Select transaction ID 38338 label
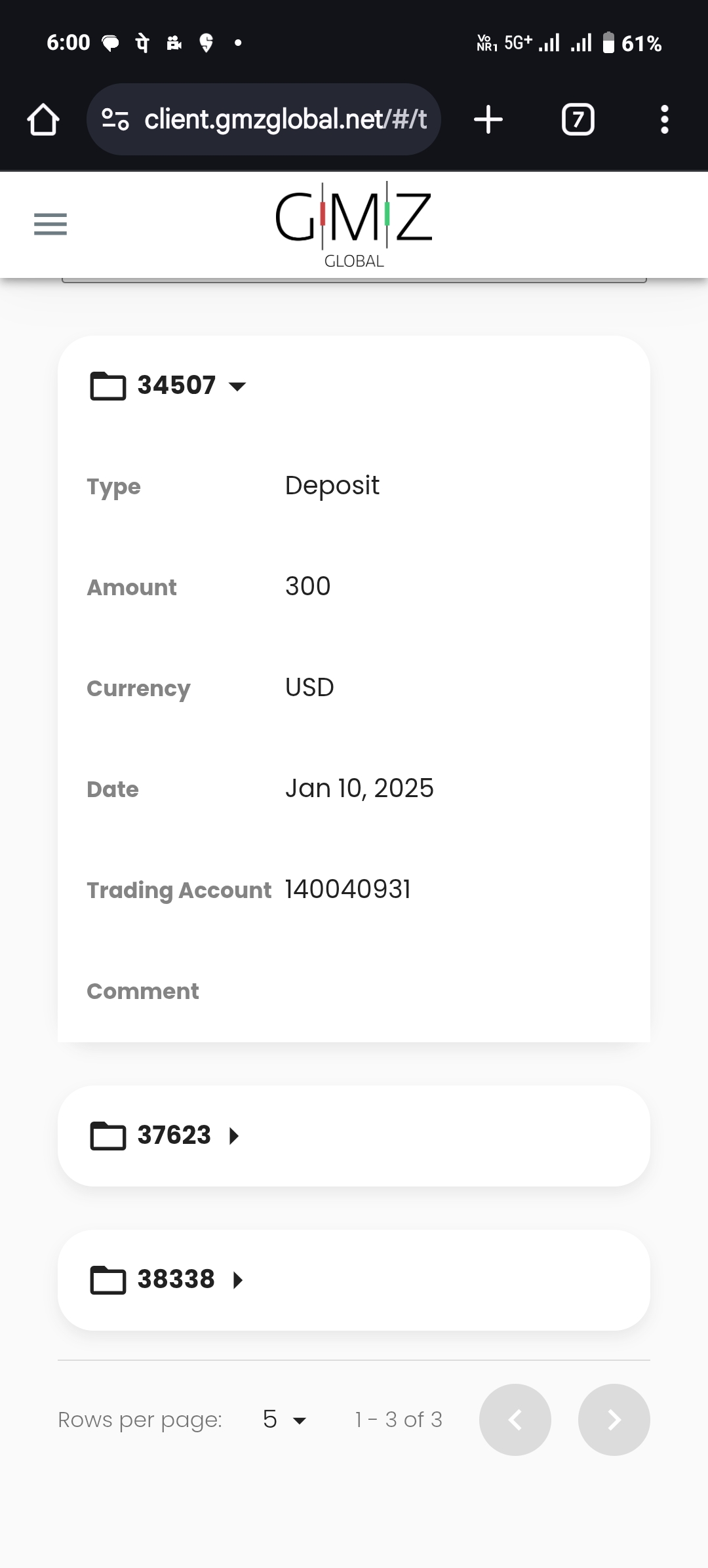Image resolution: width=708 pixels, height=1568 pixels. (176, 1280)
